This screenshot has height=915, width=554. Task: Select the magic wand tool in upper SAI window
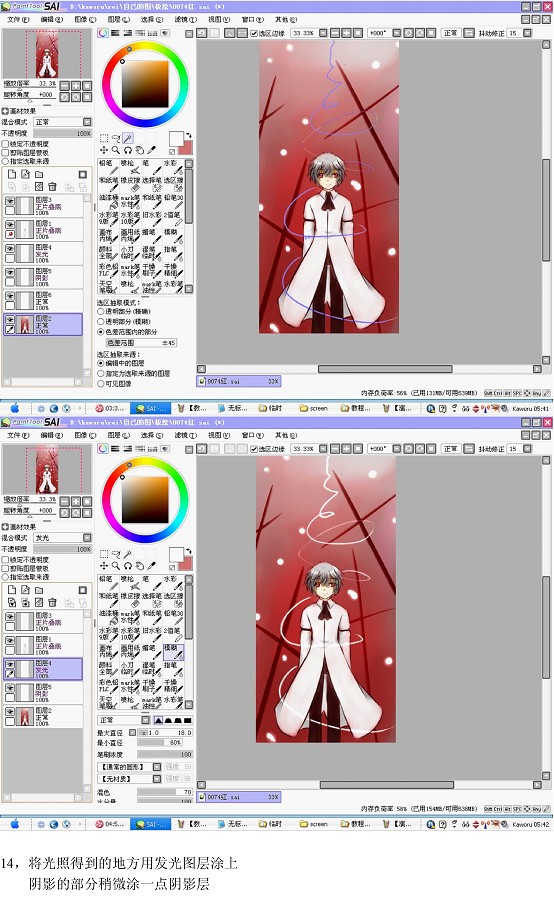[x=128, y=138]
